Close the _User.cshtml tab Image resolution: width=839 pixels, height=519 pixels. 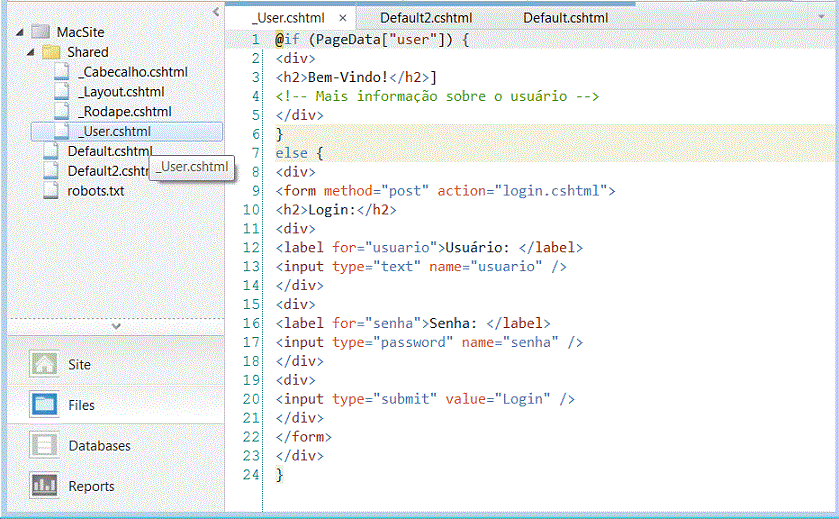343,18
